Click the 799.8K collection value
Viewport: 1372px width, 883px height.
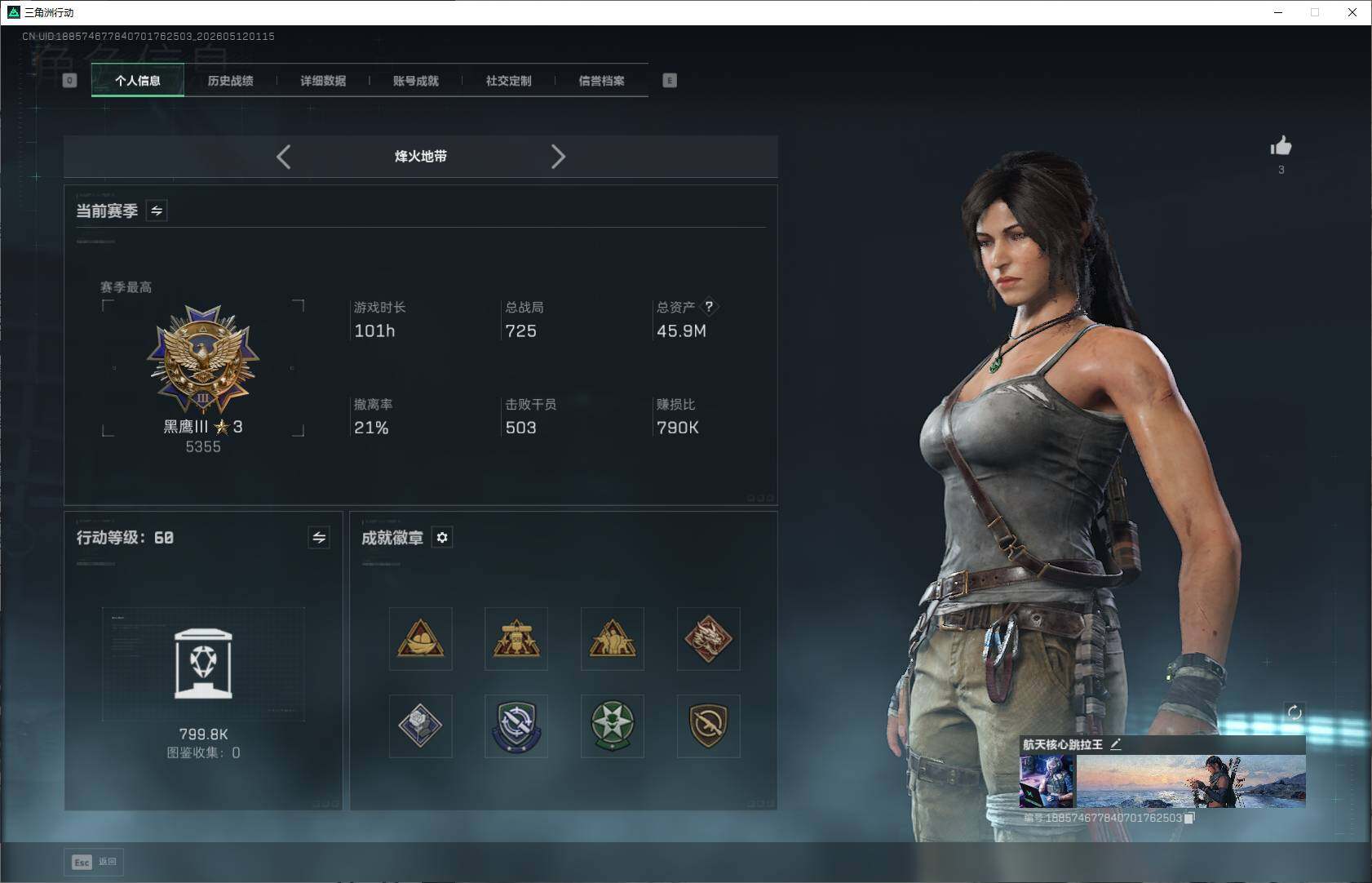pos(203,734)
